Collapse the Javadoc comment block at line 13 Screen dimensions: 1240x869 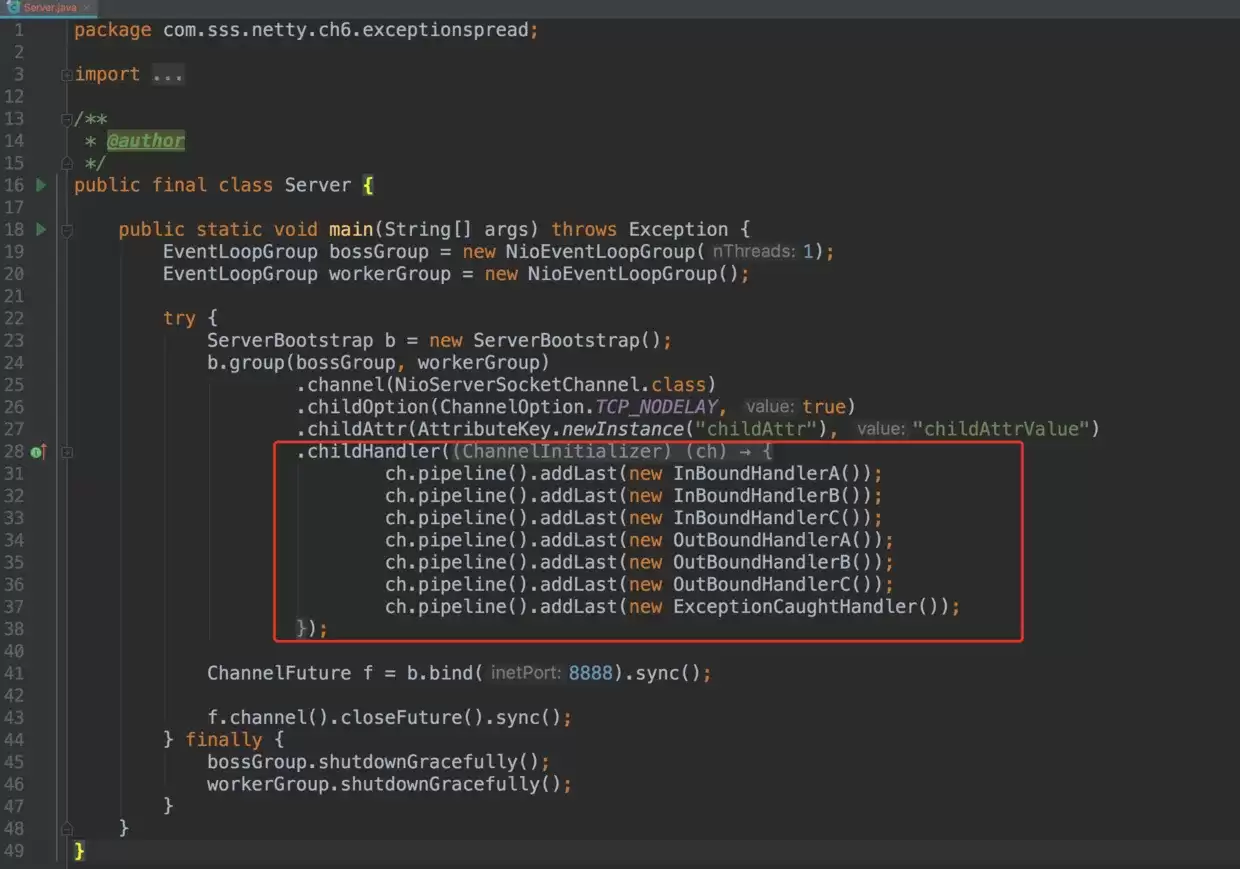(66, 119)
